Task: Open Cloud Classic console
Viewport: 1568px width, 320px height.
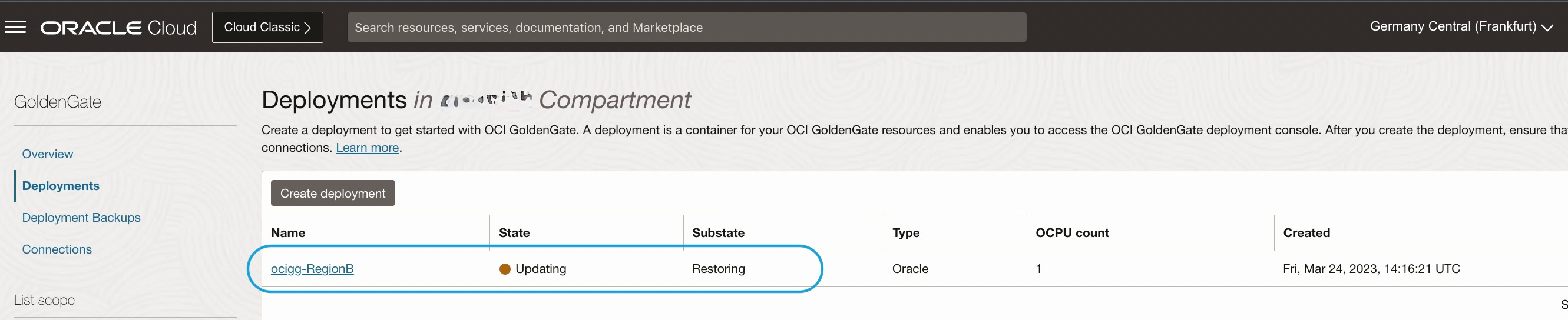Action: pos(267,28)
